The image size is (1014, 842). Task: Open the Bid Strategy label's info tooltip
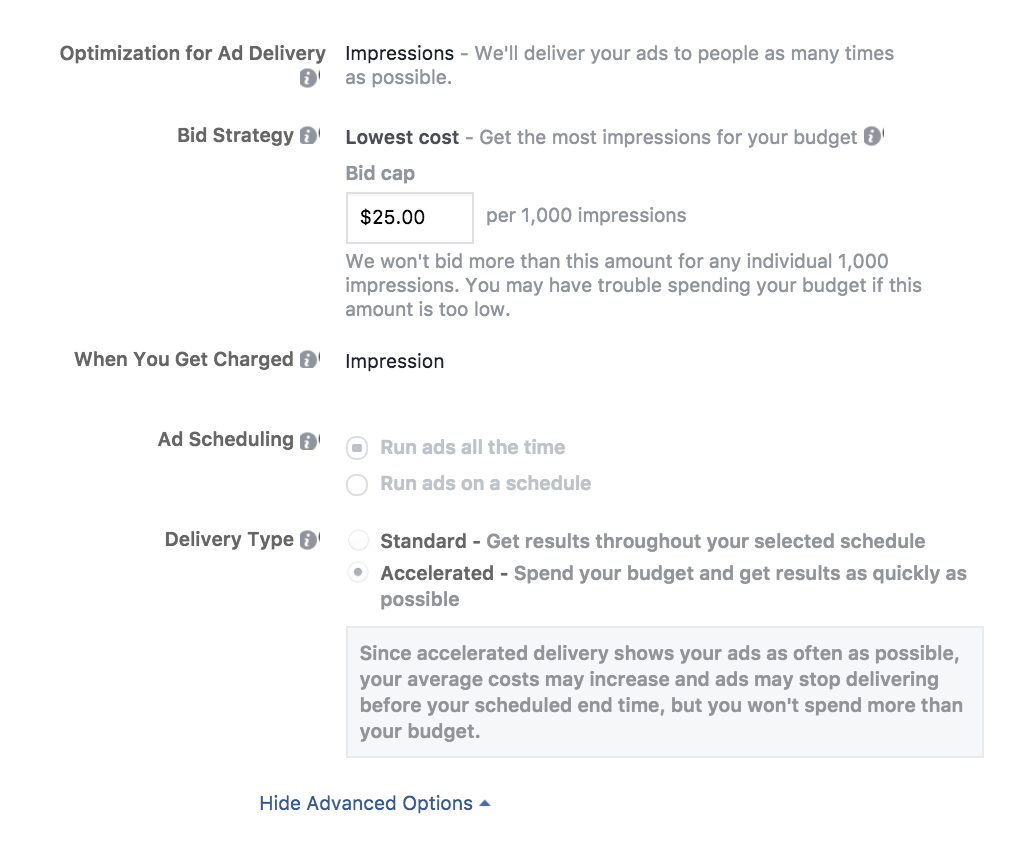coord(309,136)
